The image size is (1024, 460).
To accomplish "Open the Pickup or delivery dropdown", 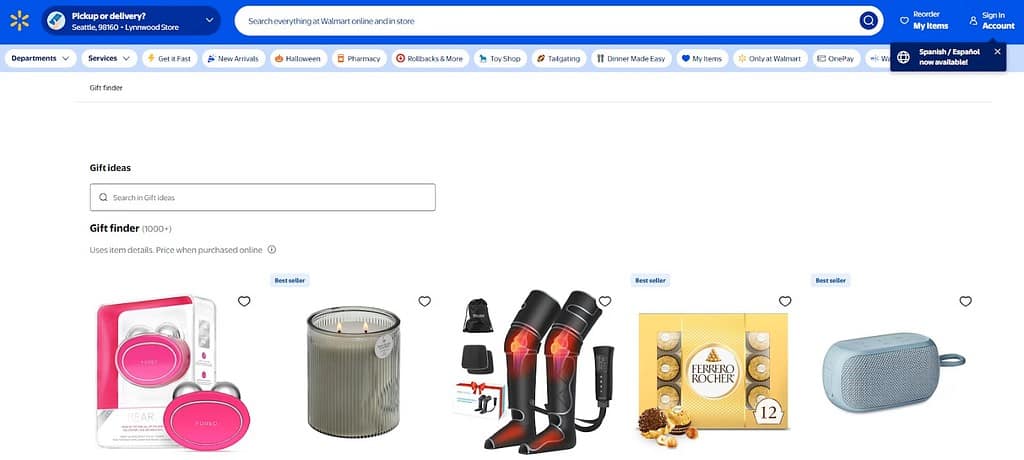I will tap(131, 21).
